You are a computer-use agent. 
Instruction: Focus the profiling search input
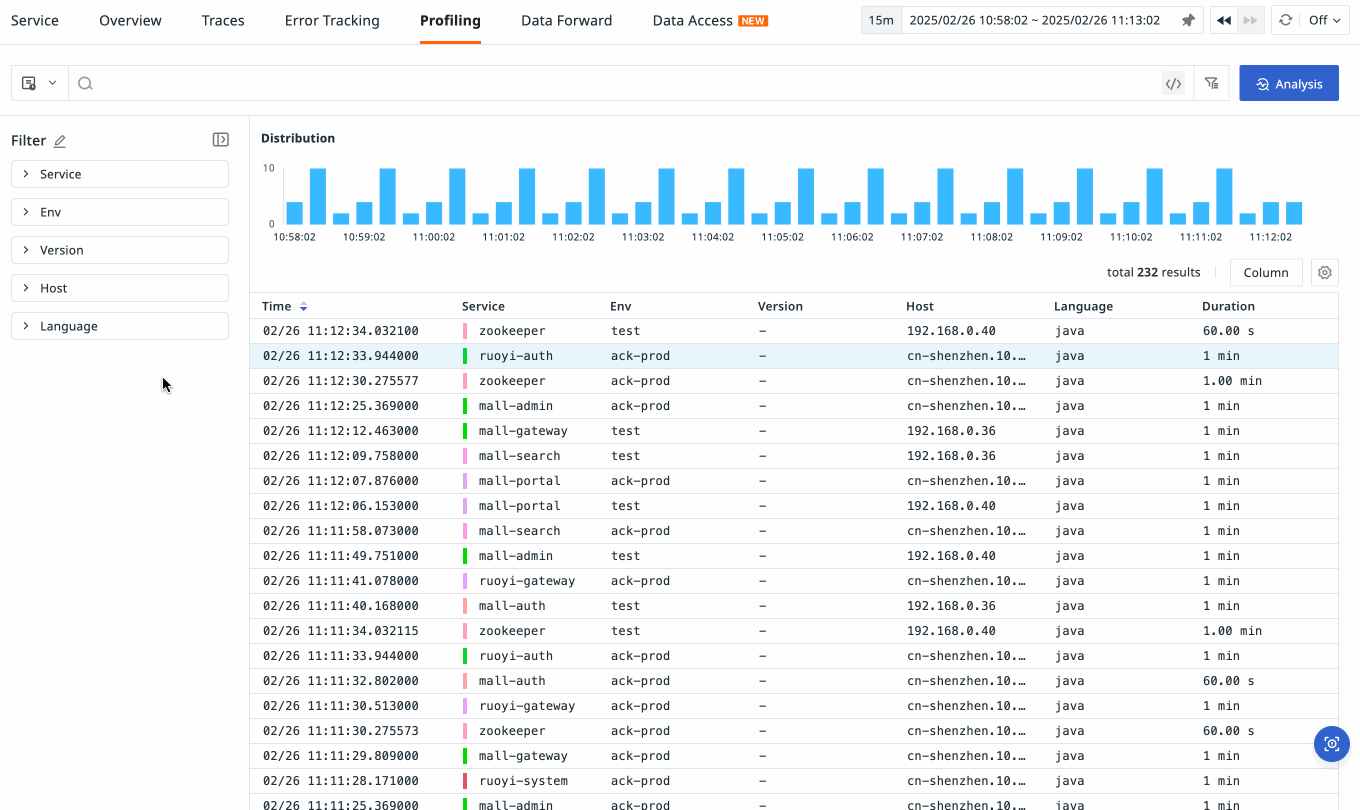coord(625,84)
